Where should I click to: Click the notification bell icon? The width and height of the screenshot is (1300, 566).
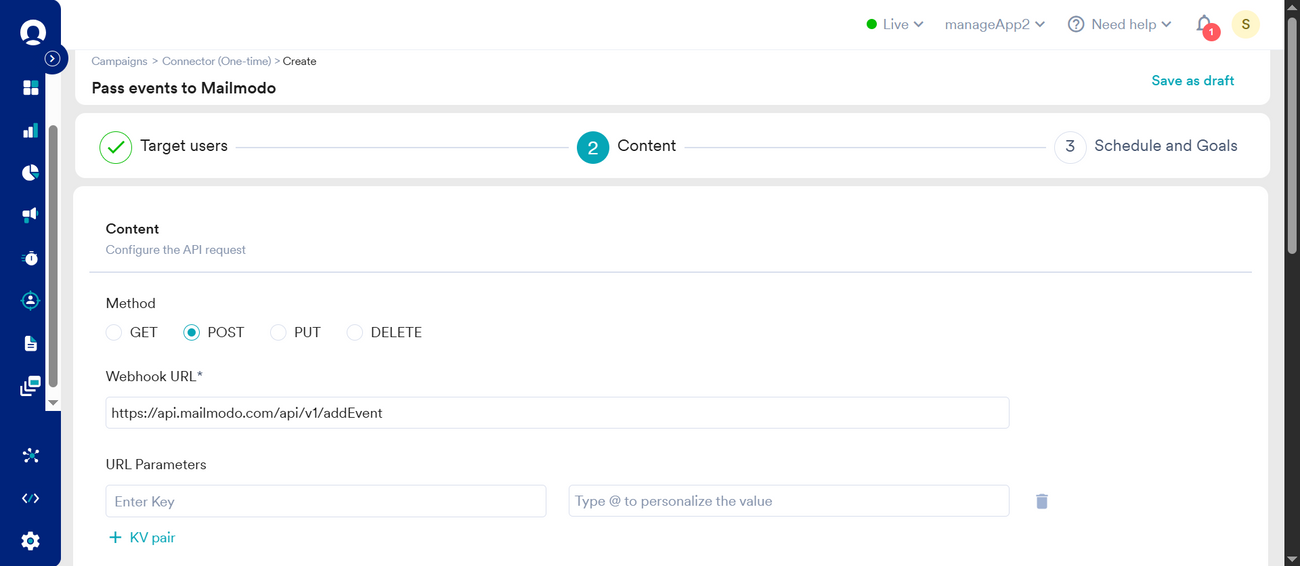coord(1204,24)
